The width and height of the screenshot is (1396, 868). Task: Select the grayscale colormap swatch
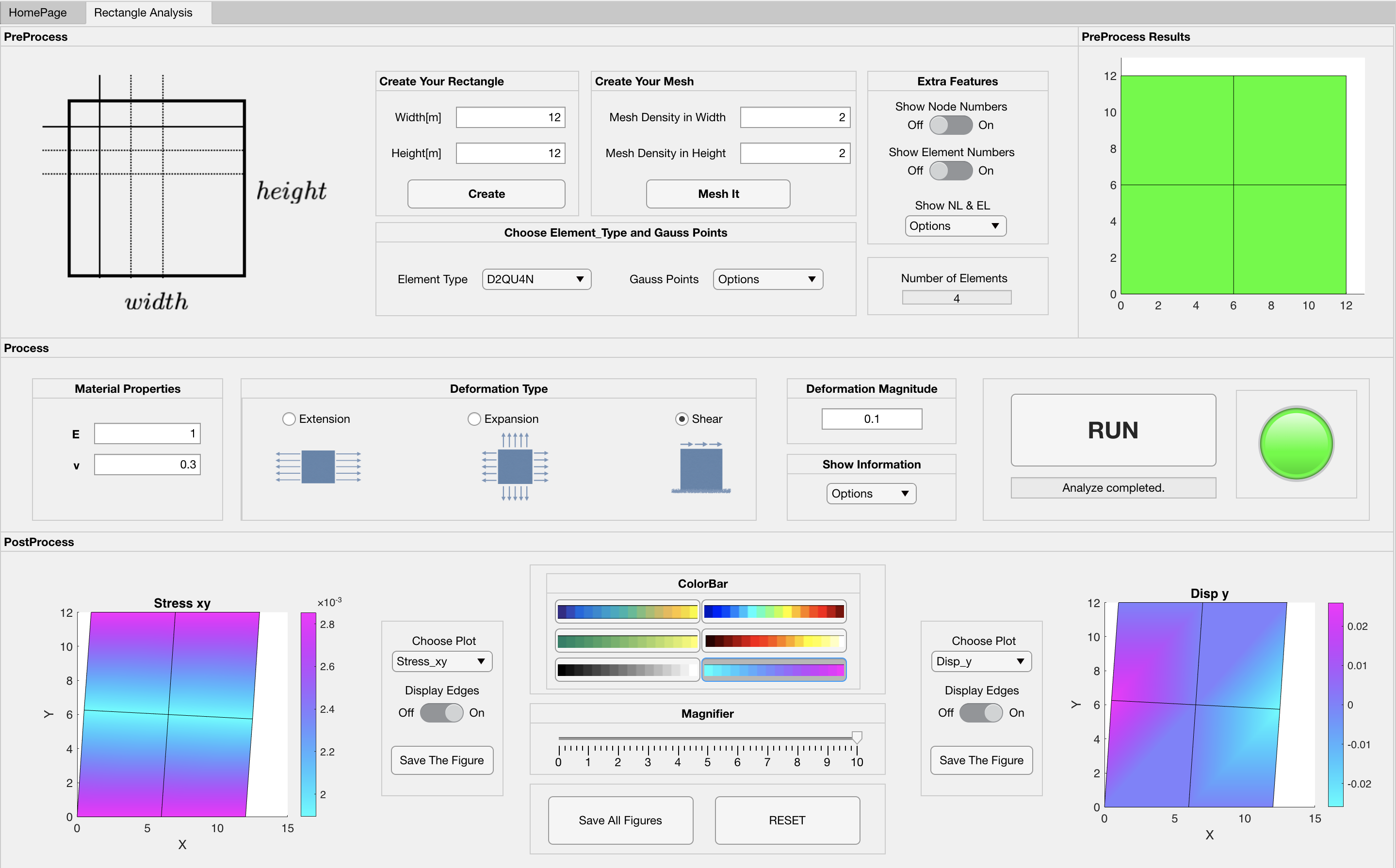(x=627, y=669)
